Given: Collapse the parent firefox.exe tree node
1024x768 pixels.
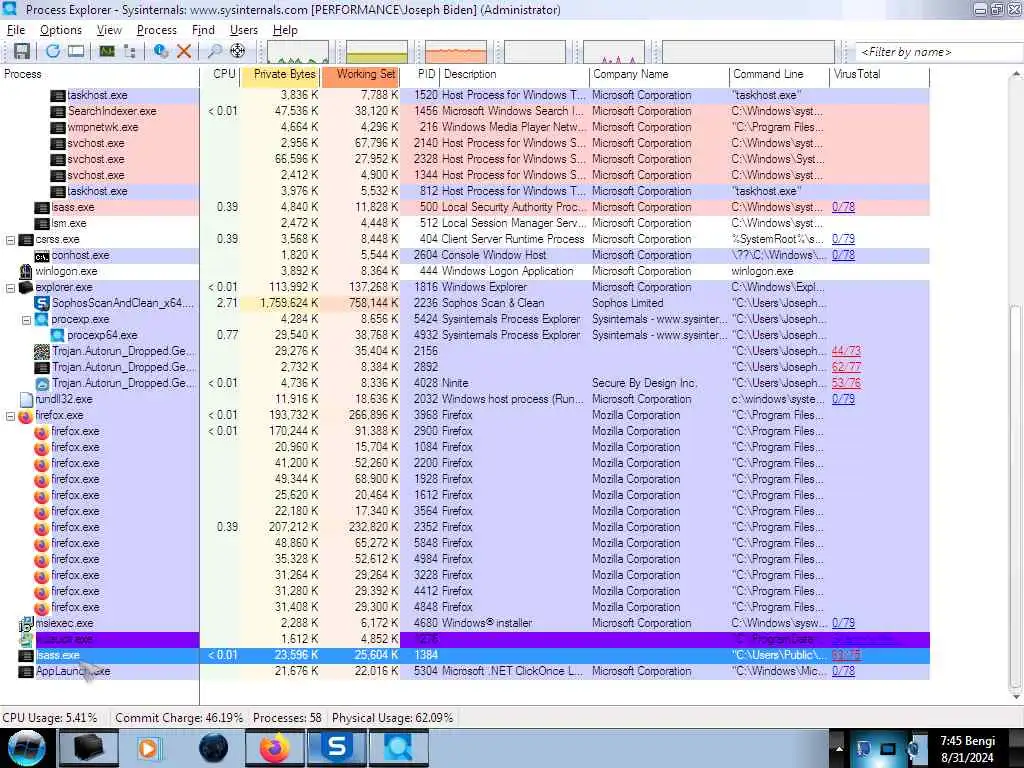Looking at the screenshot, I should pos(10,415).
